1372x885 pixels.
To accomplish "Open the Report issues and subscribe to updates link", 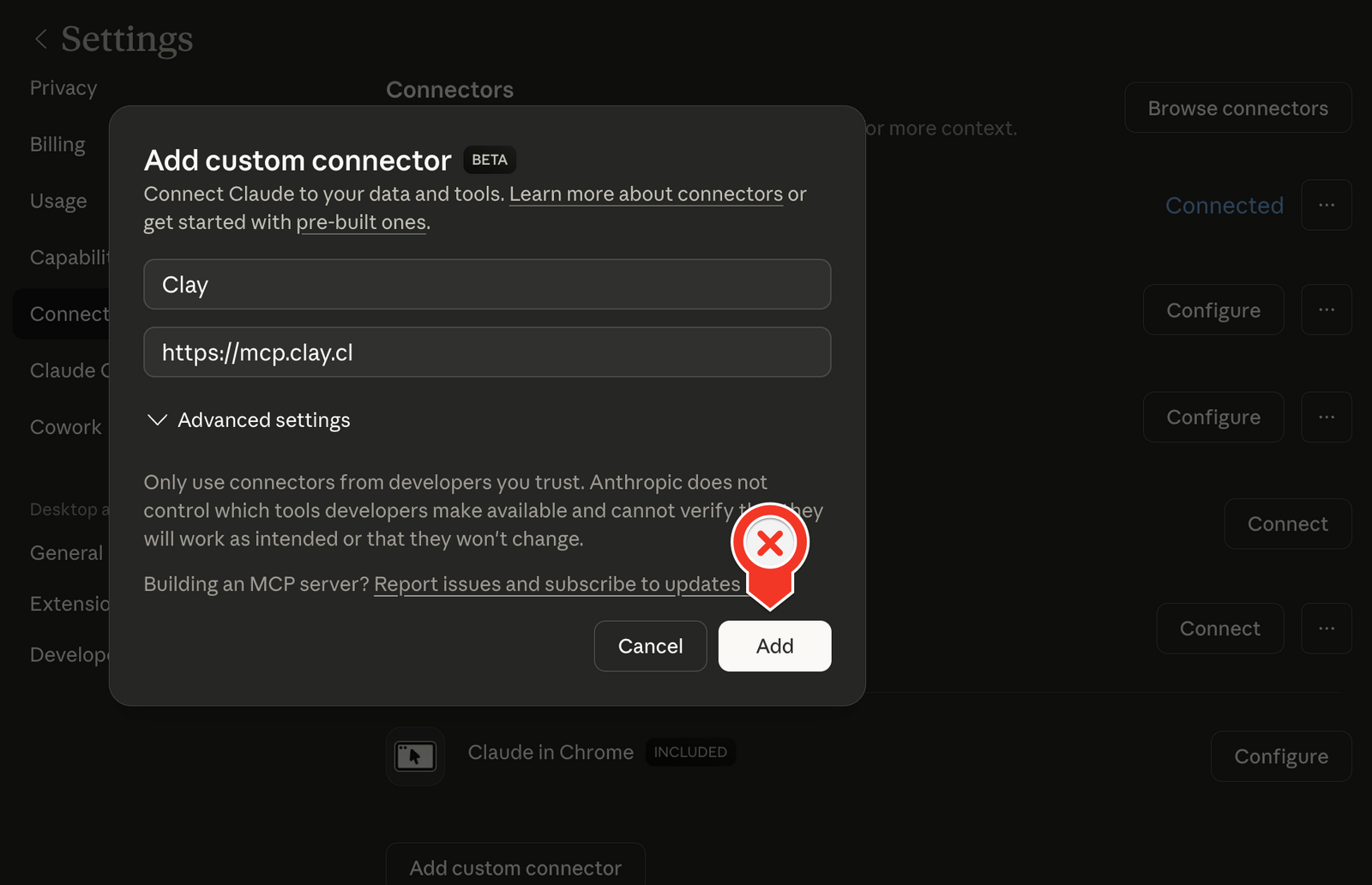I will (557, 584).
